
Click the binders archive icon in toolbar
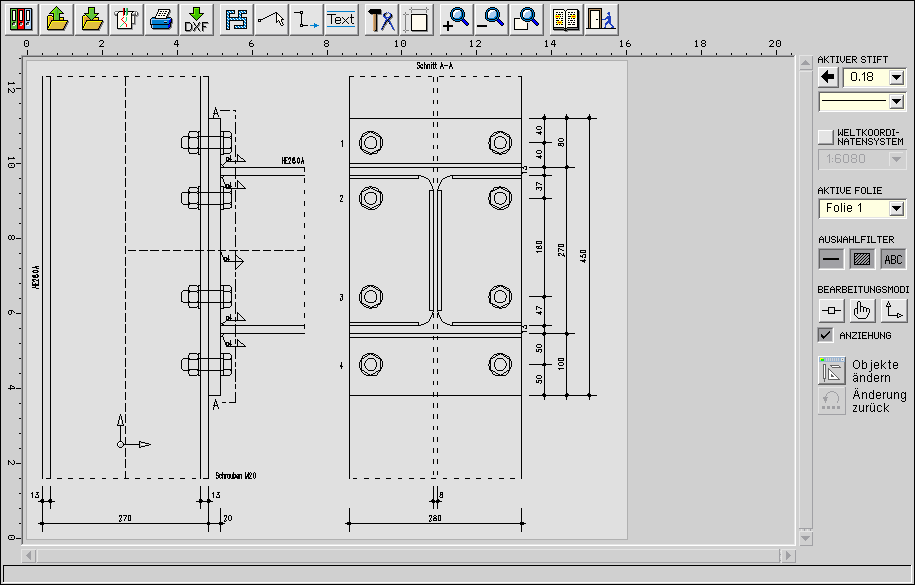(x=22, y=18)
